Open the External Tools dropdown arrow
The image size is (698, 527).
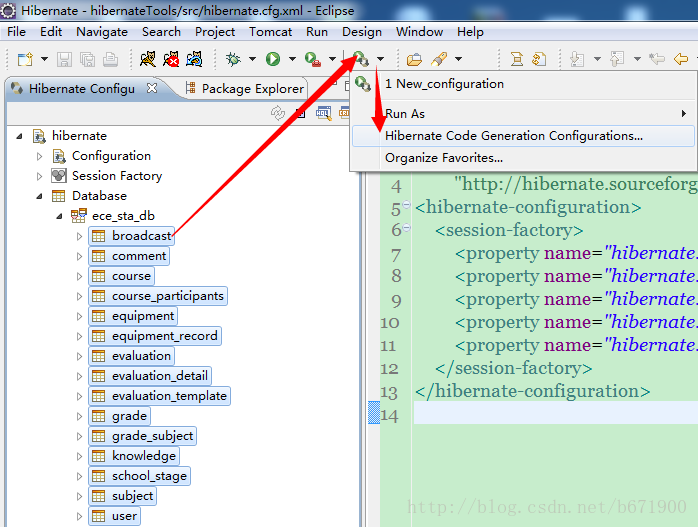coord(333,59)
